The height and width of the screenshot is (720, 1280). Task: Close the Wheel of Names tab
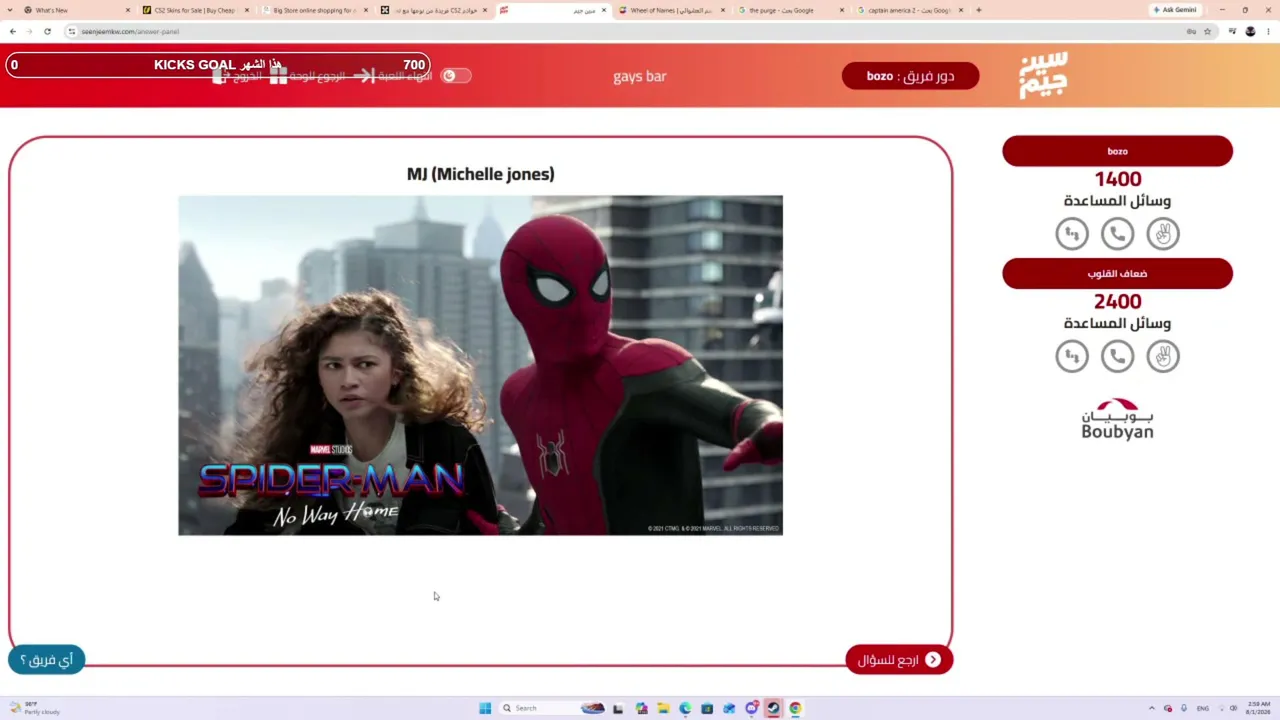point(722,10)
